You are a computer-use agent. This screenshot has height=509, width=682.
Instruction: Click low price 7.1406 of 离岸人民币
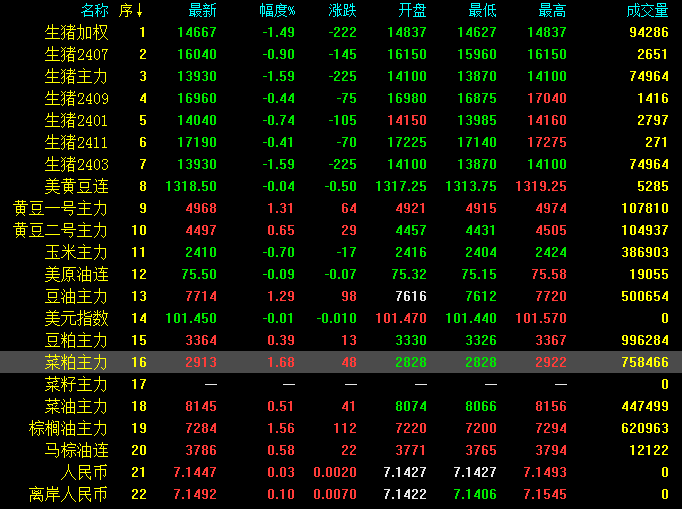coord(475,494)
